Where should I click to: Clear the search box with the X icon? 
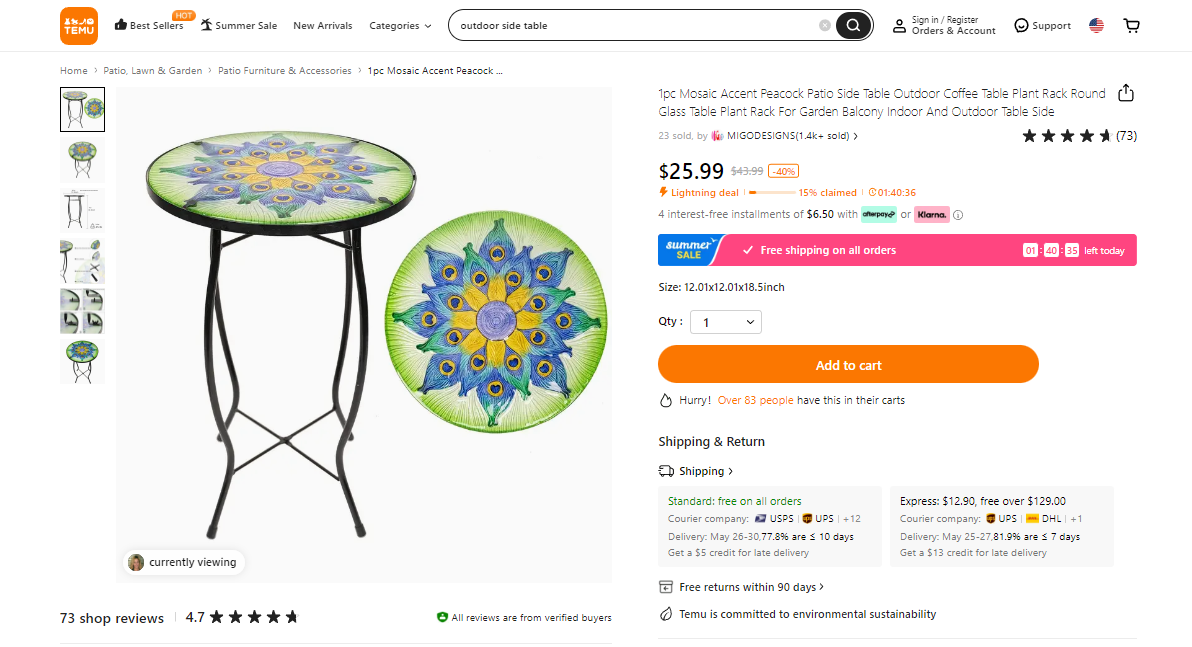tap(824, 25)
